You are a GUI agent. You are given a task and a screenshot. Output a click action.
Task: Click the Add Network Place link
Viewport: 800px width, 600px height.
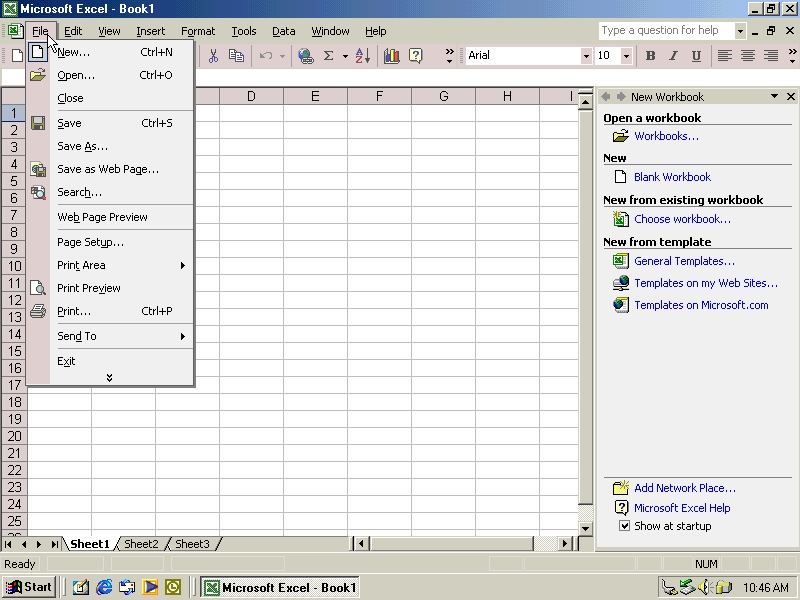[x=685, y=488]
